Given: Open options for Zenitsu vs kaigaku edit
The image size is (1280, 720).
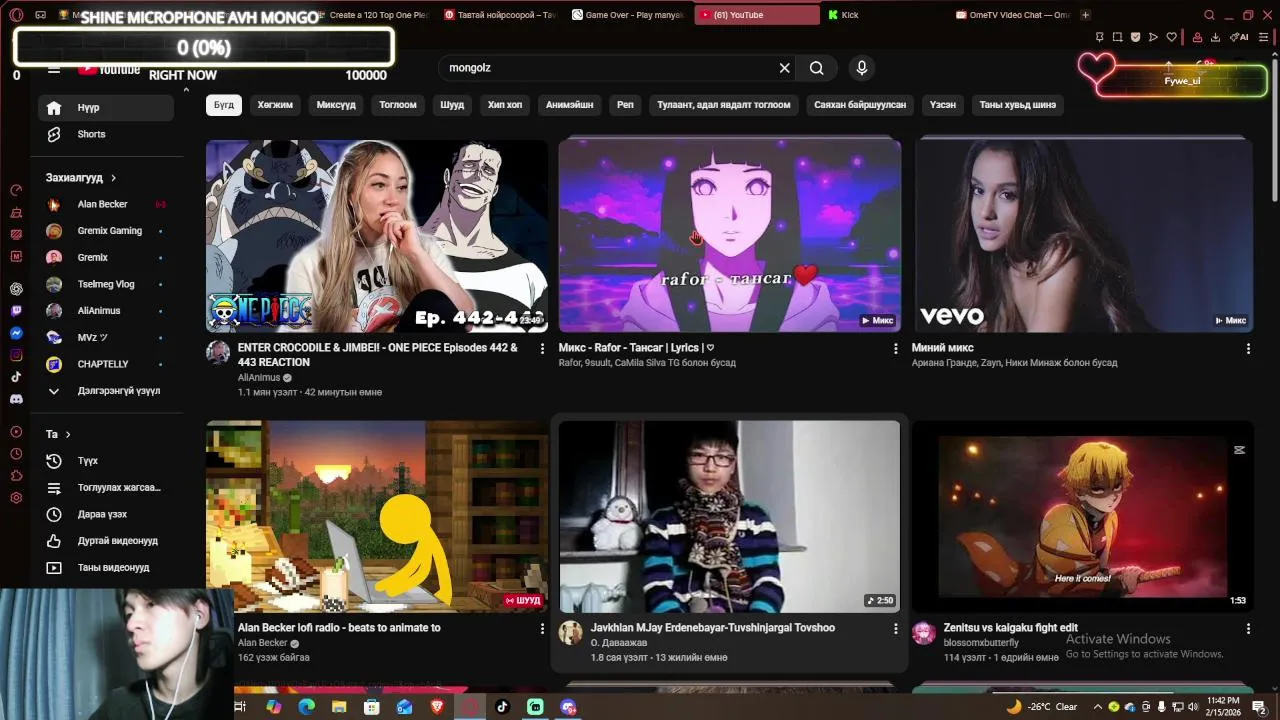Looking at the screenshot, I should (1248, 628).
